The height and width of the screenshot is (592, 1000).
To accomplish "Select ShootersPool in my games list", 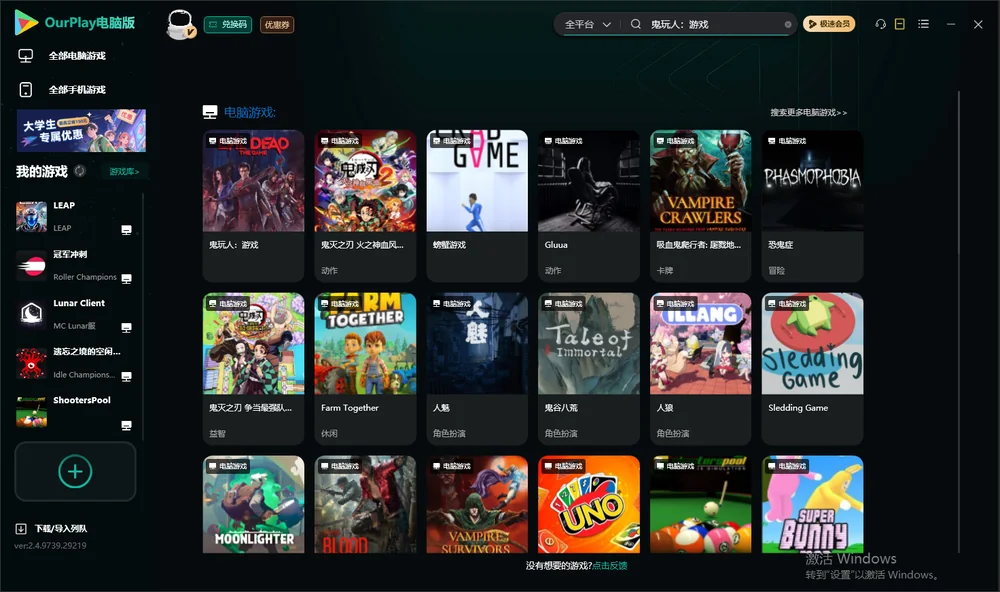I will (75, 412).
